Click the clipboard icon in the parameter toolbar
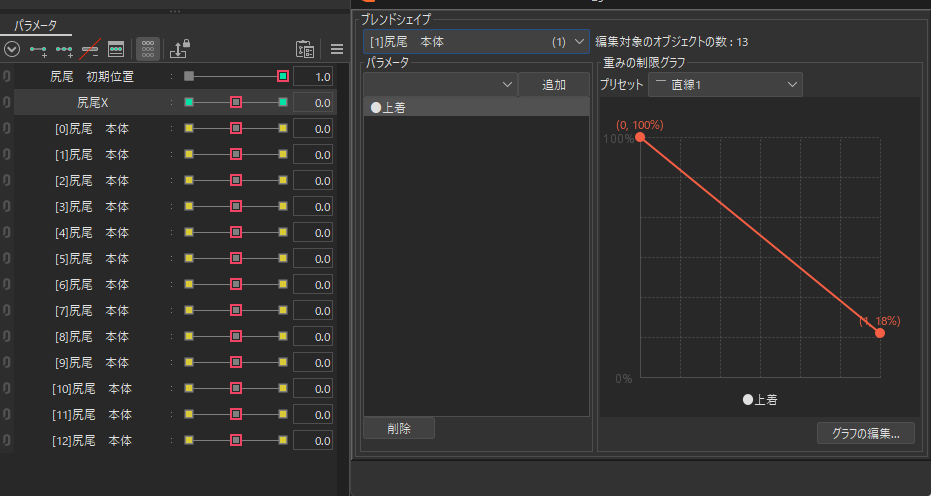Screen dimensions: 931x496 [x=305, y=49]
